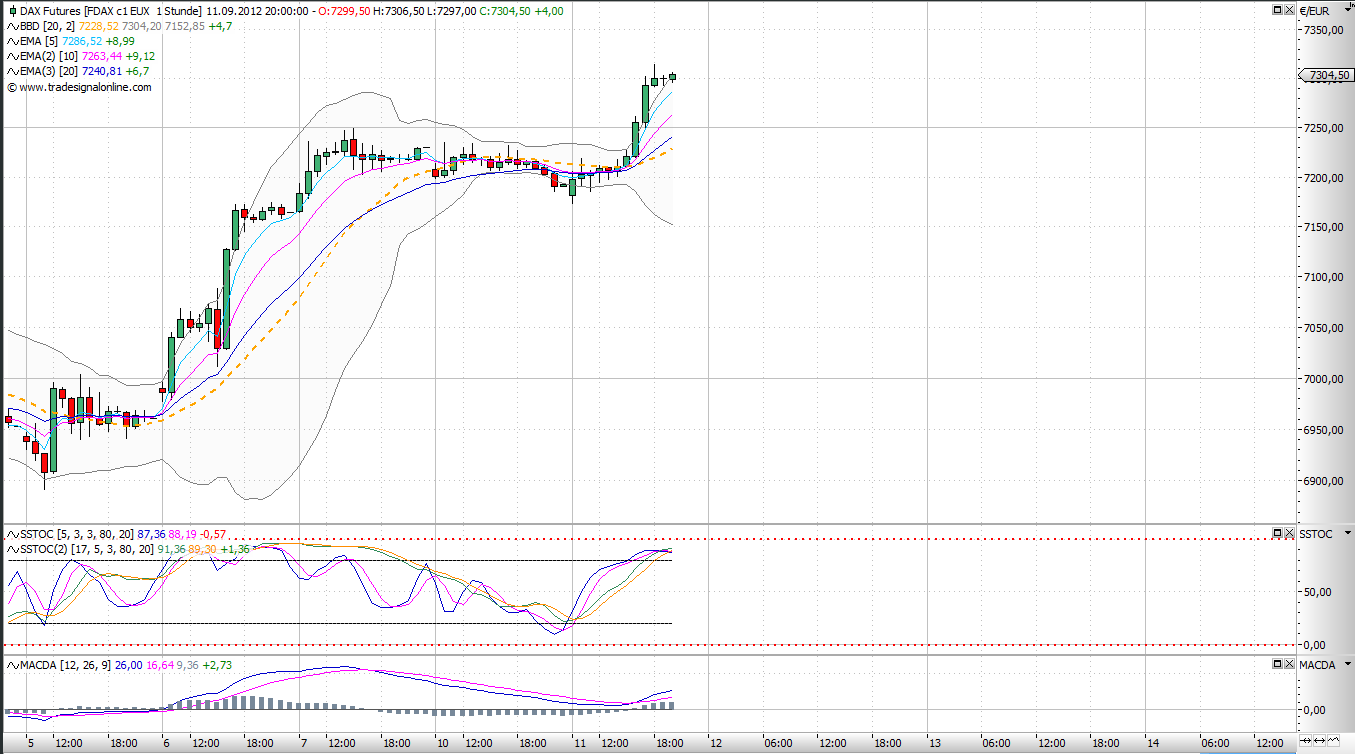Image resolution: width=1355 pixels, height=754 pixels.
Task: Maximize the SSTOC subchart pane
Action: [1277, 533]
